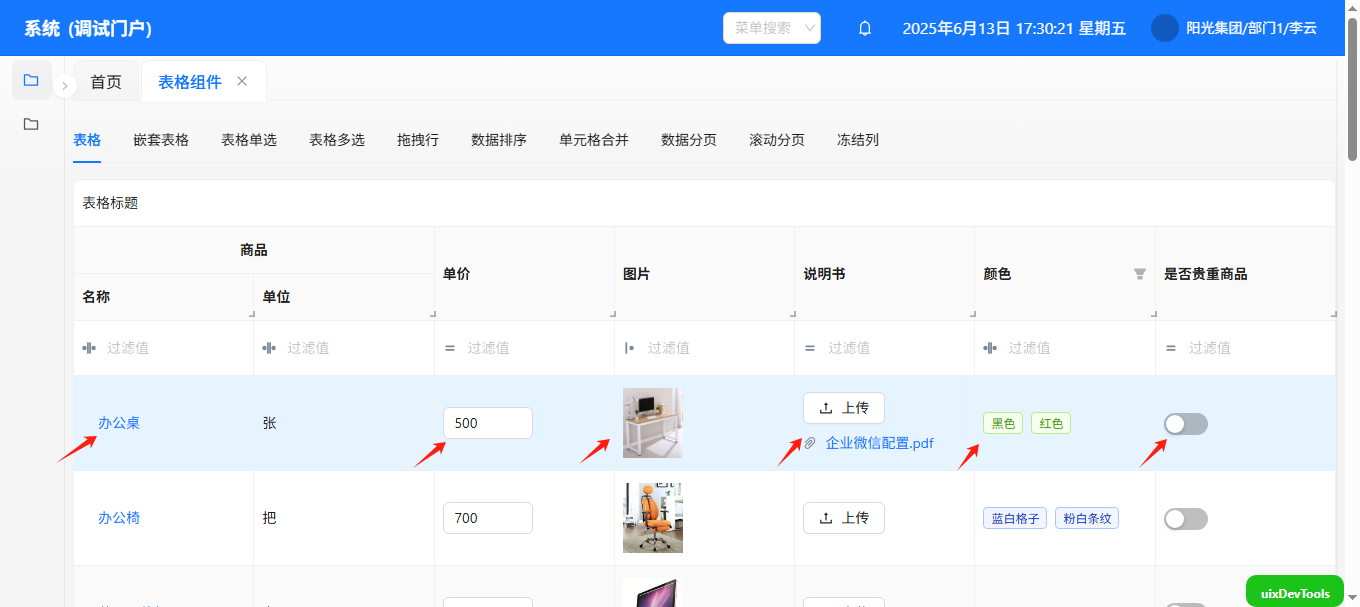Click the 单位 column header

point(344,297)
